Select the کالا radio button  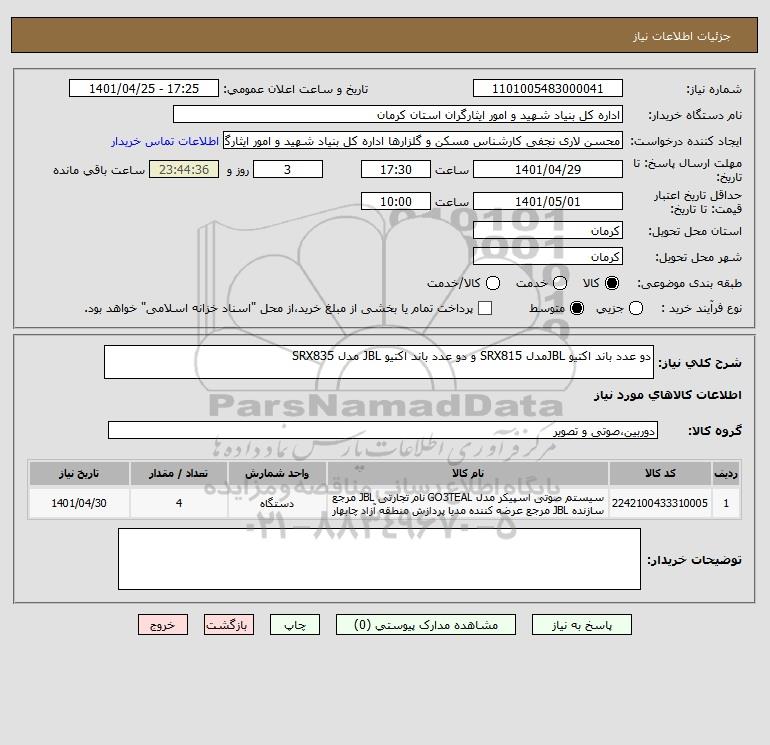click(x=612, y=283)
